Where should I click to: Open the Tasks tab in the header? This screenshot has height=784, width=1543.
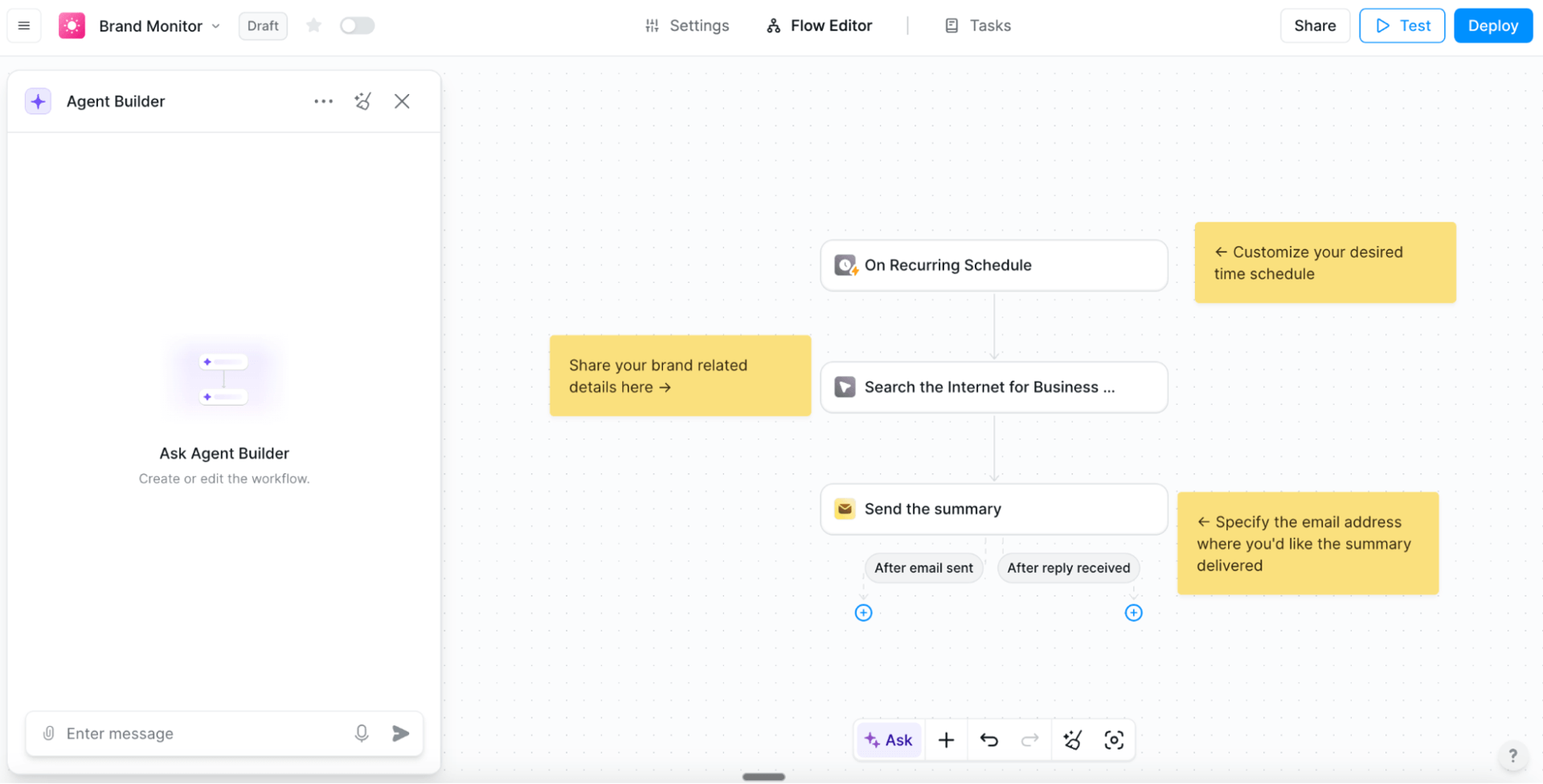coord(977,25)
